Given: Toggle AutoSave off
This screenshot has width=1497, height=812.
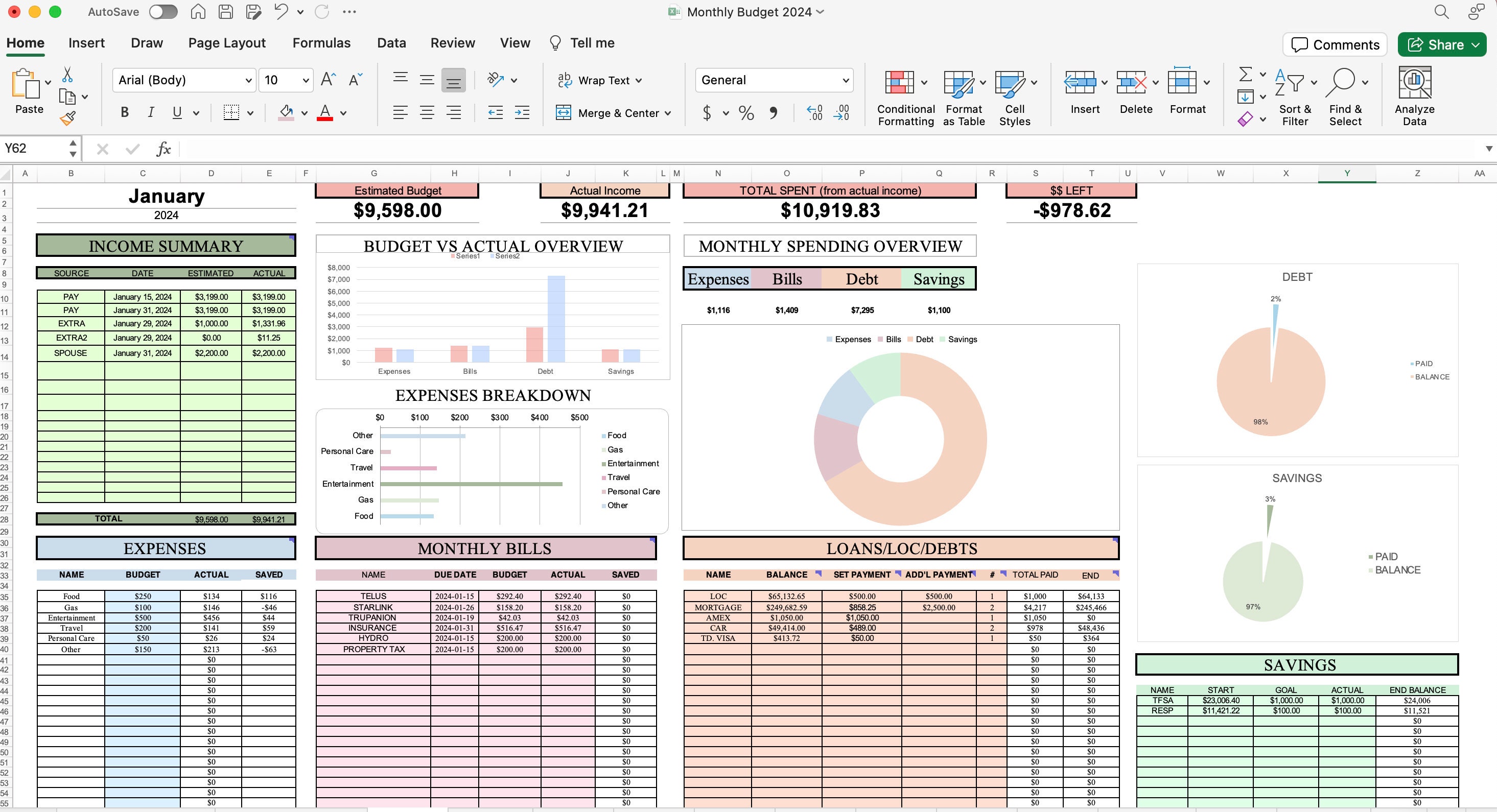Looking at the screenshot, I should [162, 12].
